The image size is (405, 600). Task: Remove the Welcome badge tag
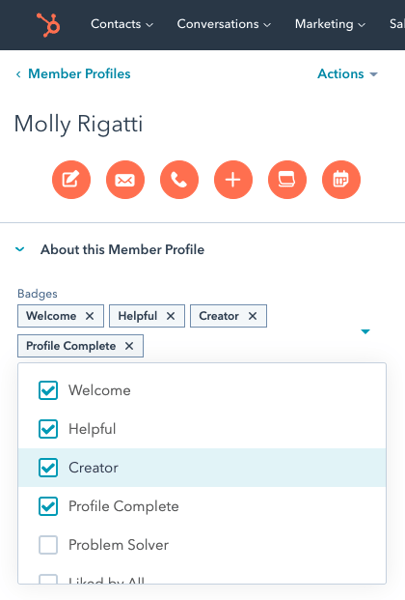pos(90,316)
